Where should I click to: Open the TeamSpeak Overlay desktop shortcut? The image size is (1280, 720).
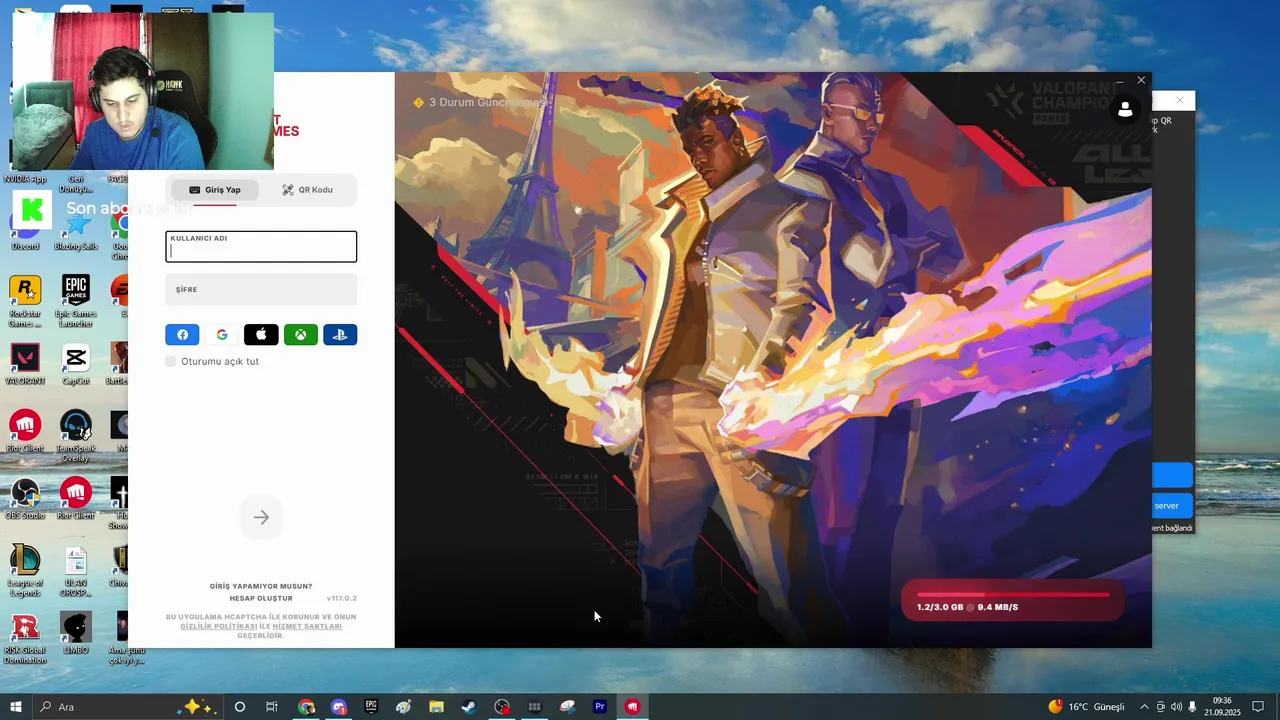(76, 436)
